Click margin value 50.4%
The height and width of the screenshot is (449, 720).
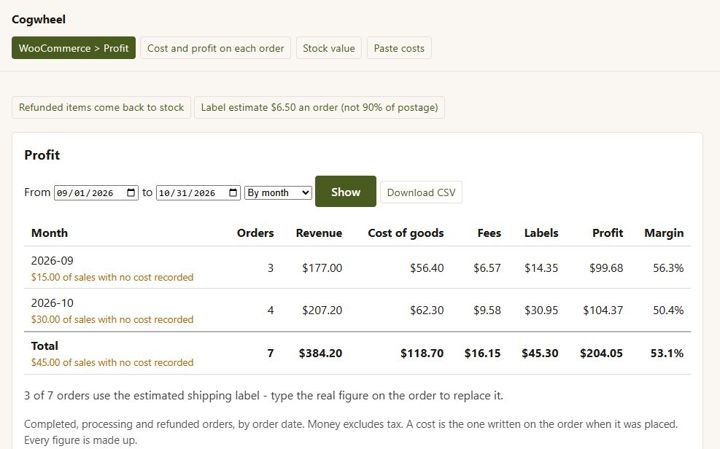668,310
